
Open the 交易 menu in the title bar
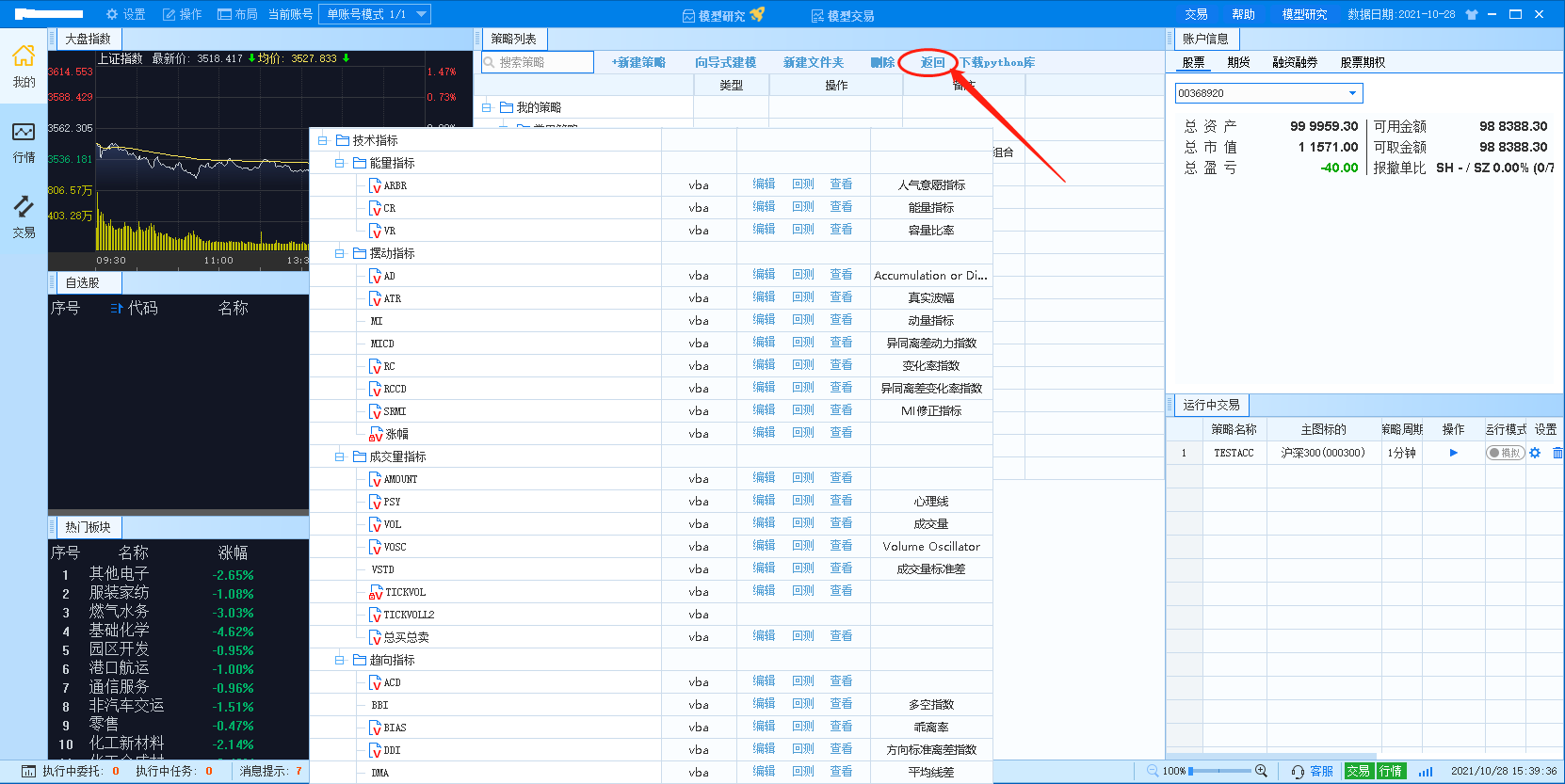pos(1196,14)
